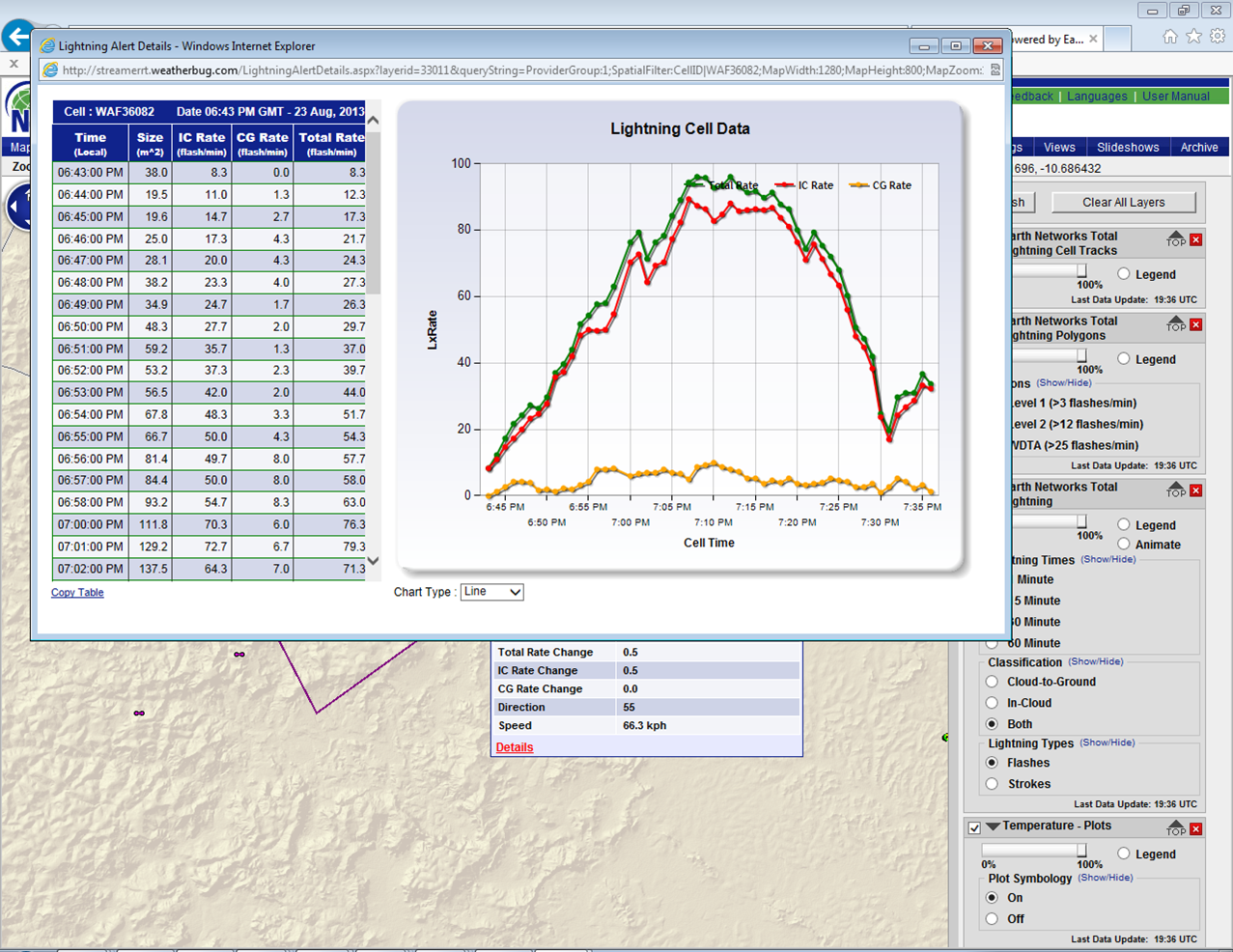
Task: Click the table vertical scrollbar thumb
Action: pos(374,212)
